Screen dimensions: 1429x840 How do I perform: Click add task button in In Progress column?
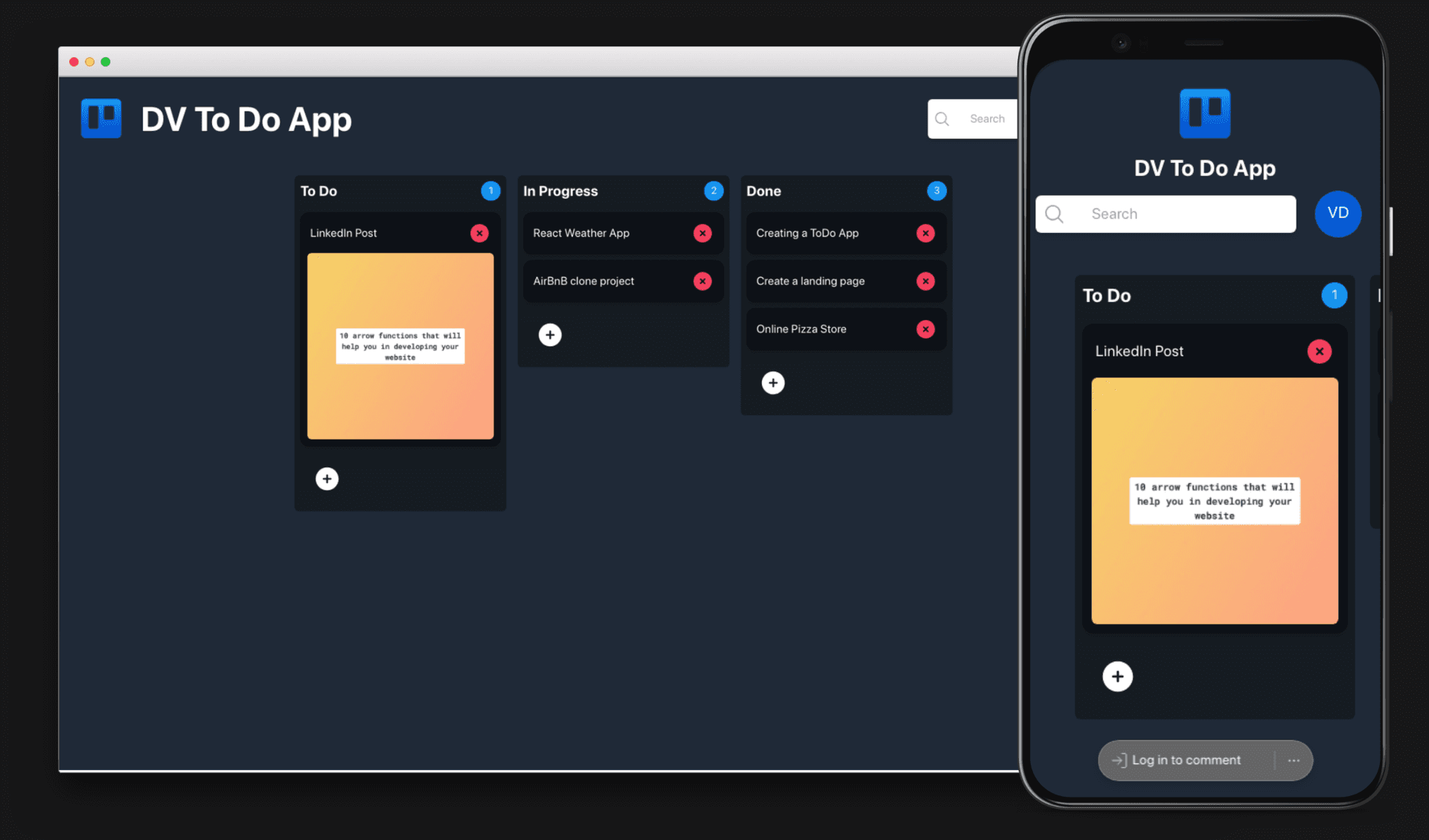(551, 335)
